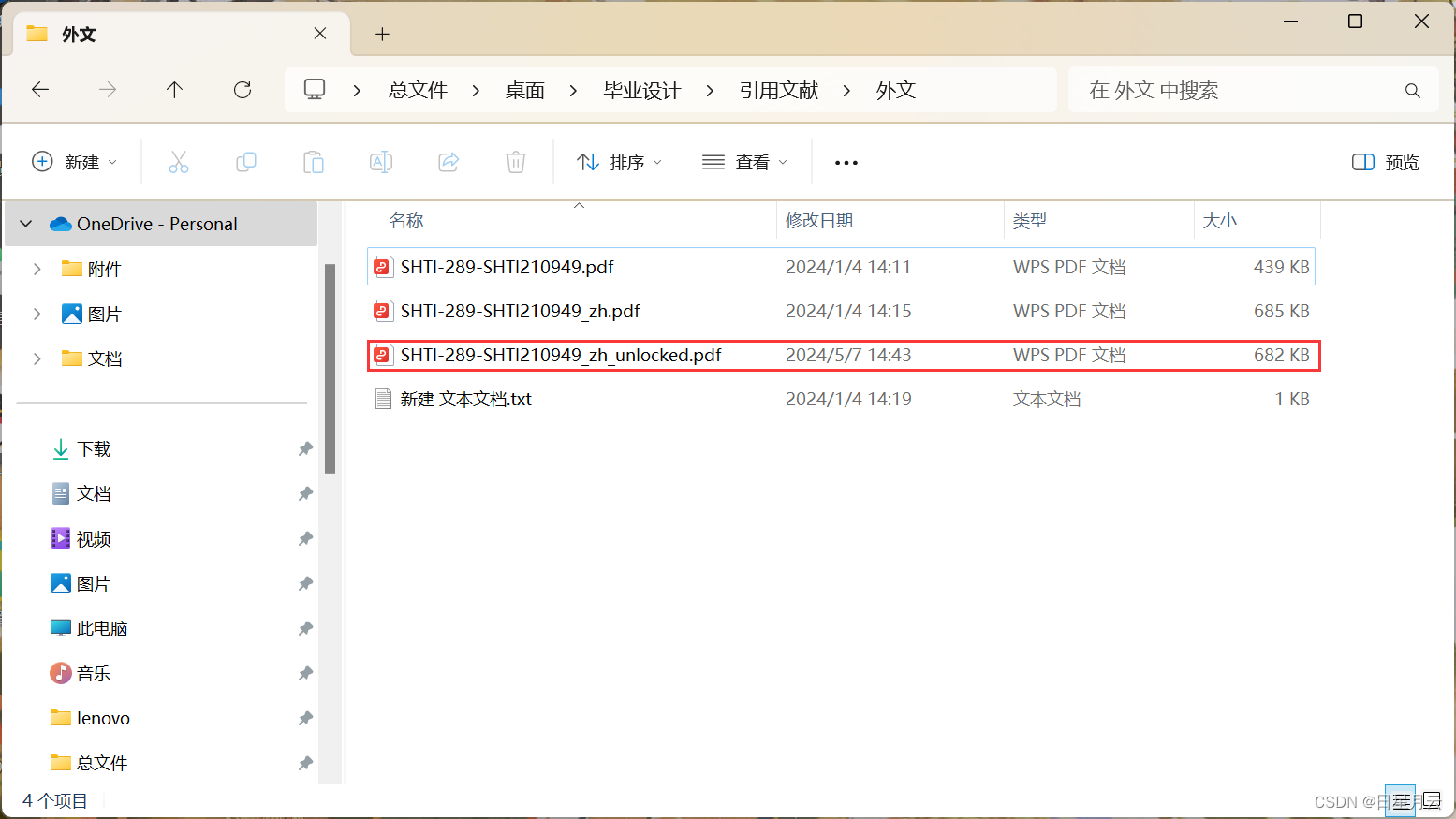Open the 查看 view dropdown
The width and height of the screenshot is (1456, 819).
tap(745, 162)
